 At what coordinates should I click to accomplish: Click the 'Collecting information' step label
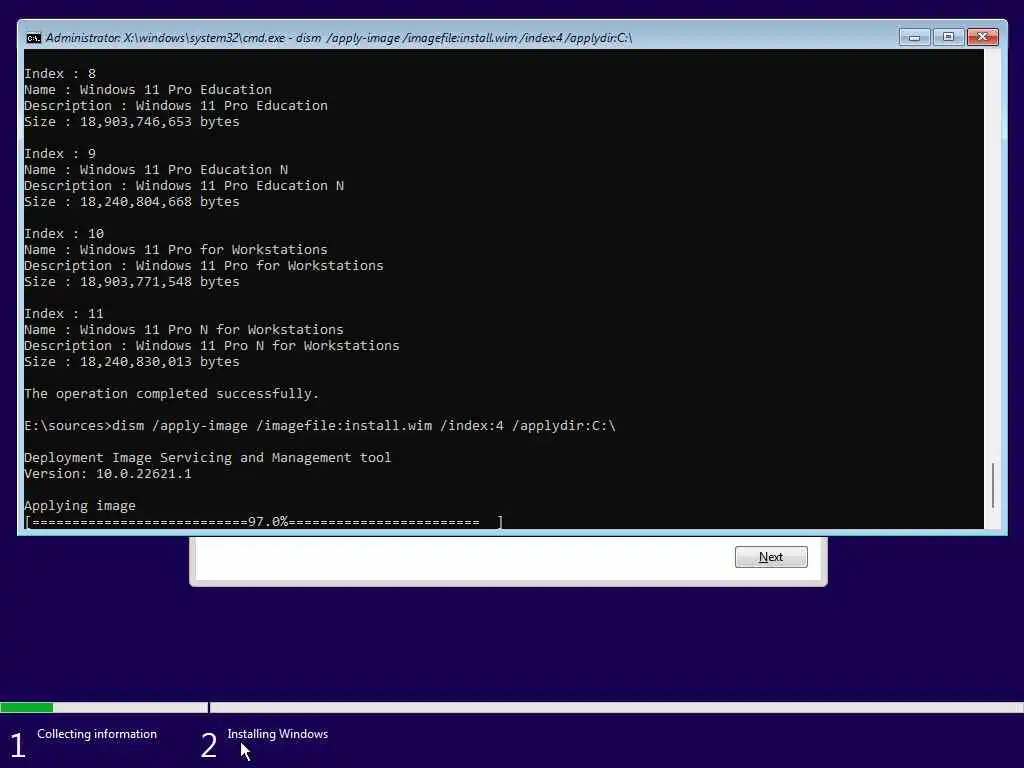pyautogui.click(x=97, y=734)
